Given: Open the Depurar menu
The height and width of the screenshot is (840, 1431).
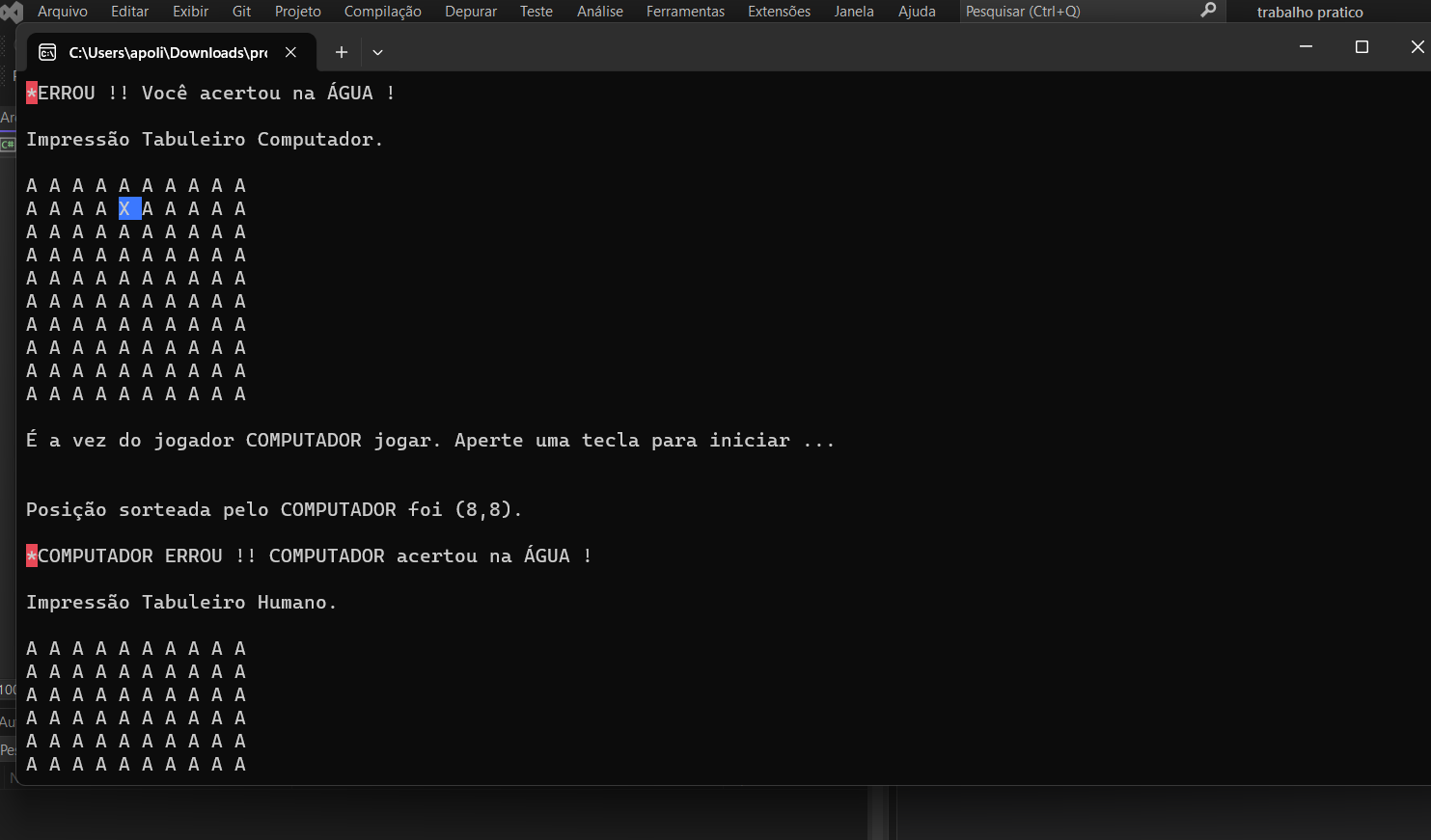Looking at the screenshot, I should (x=471, y=12).
